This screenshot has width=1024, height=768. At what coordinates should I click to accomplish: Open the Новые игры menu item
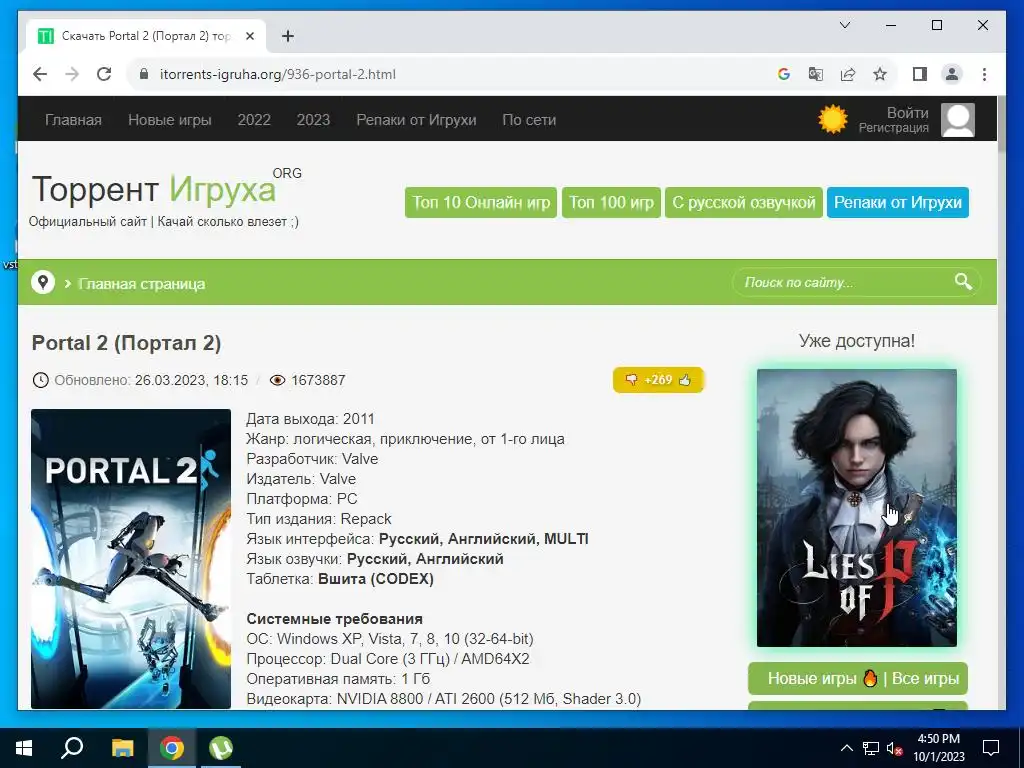click(x=170, y=120)
